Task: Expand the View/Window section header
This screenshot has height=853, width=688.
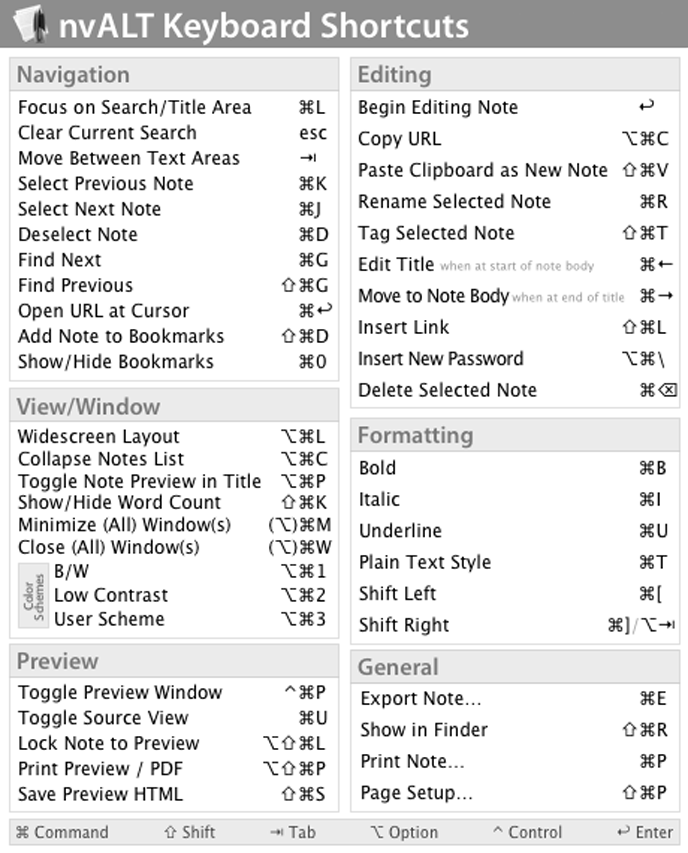Action: pos(88,406)
